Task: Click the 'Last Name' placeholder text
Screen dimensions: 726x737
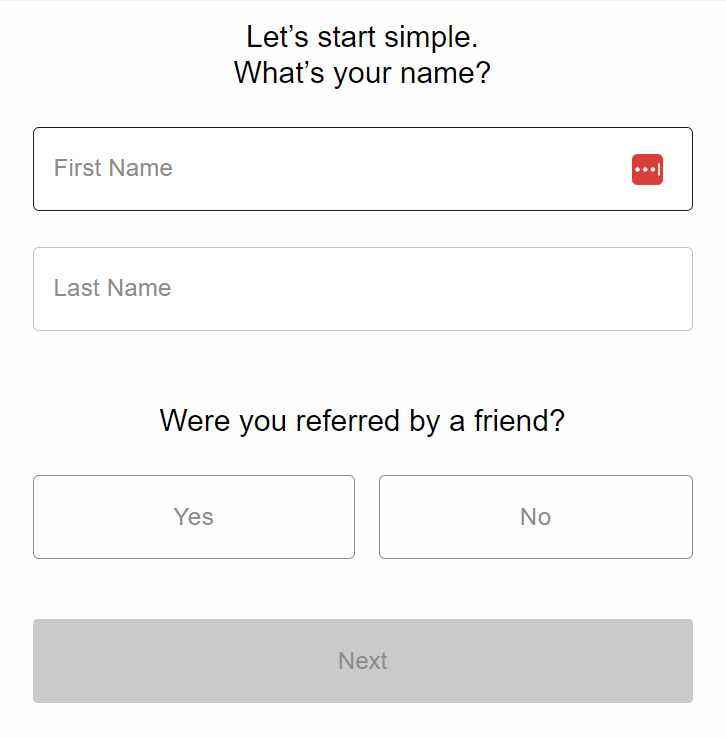Action: (112, 288)
